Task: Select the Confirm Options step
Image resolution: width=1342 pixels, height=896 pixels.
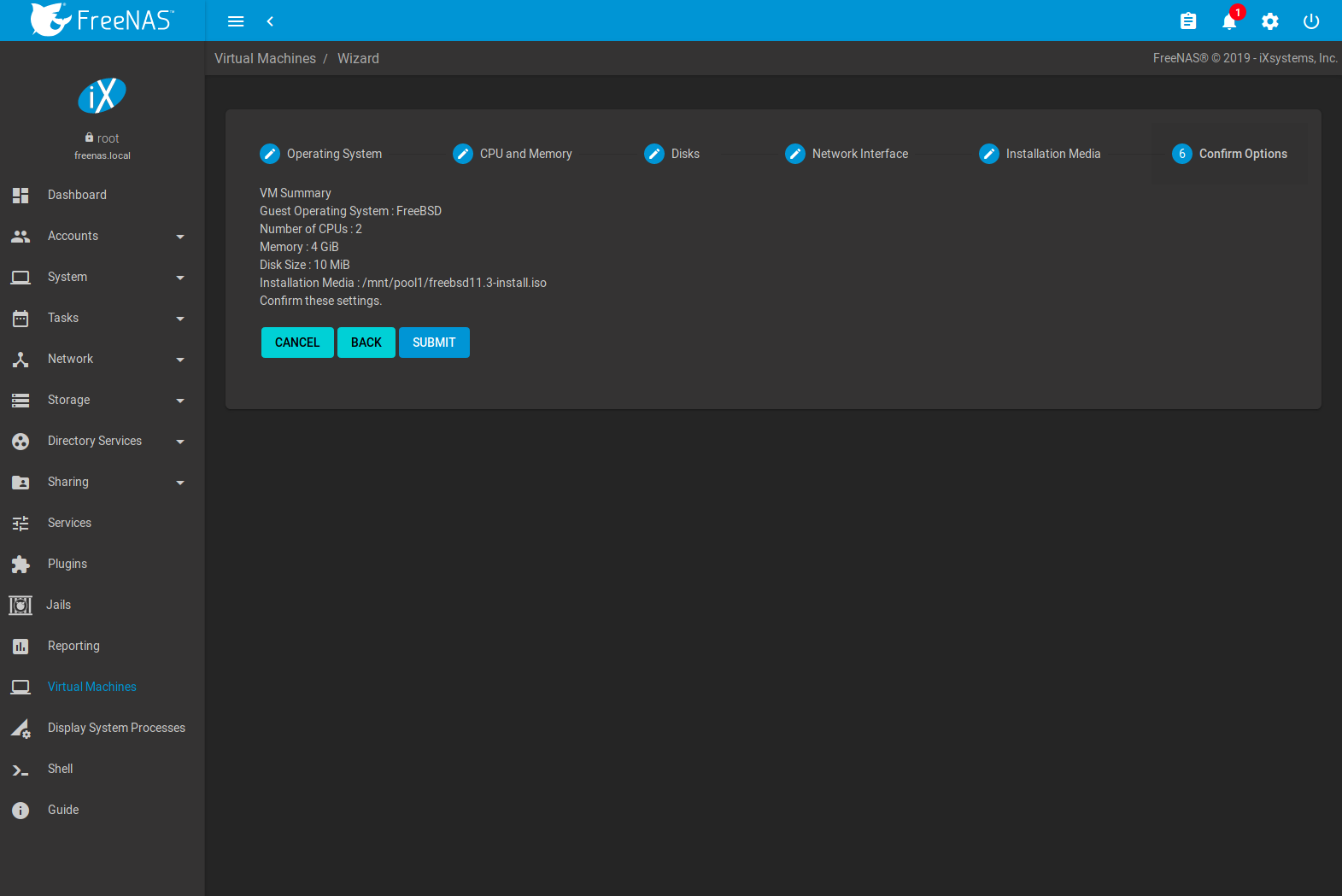Action: pyautogui.click(x=1229, y=154)
